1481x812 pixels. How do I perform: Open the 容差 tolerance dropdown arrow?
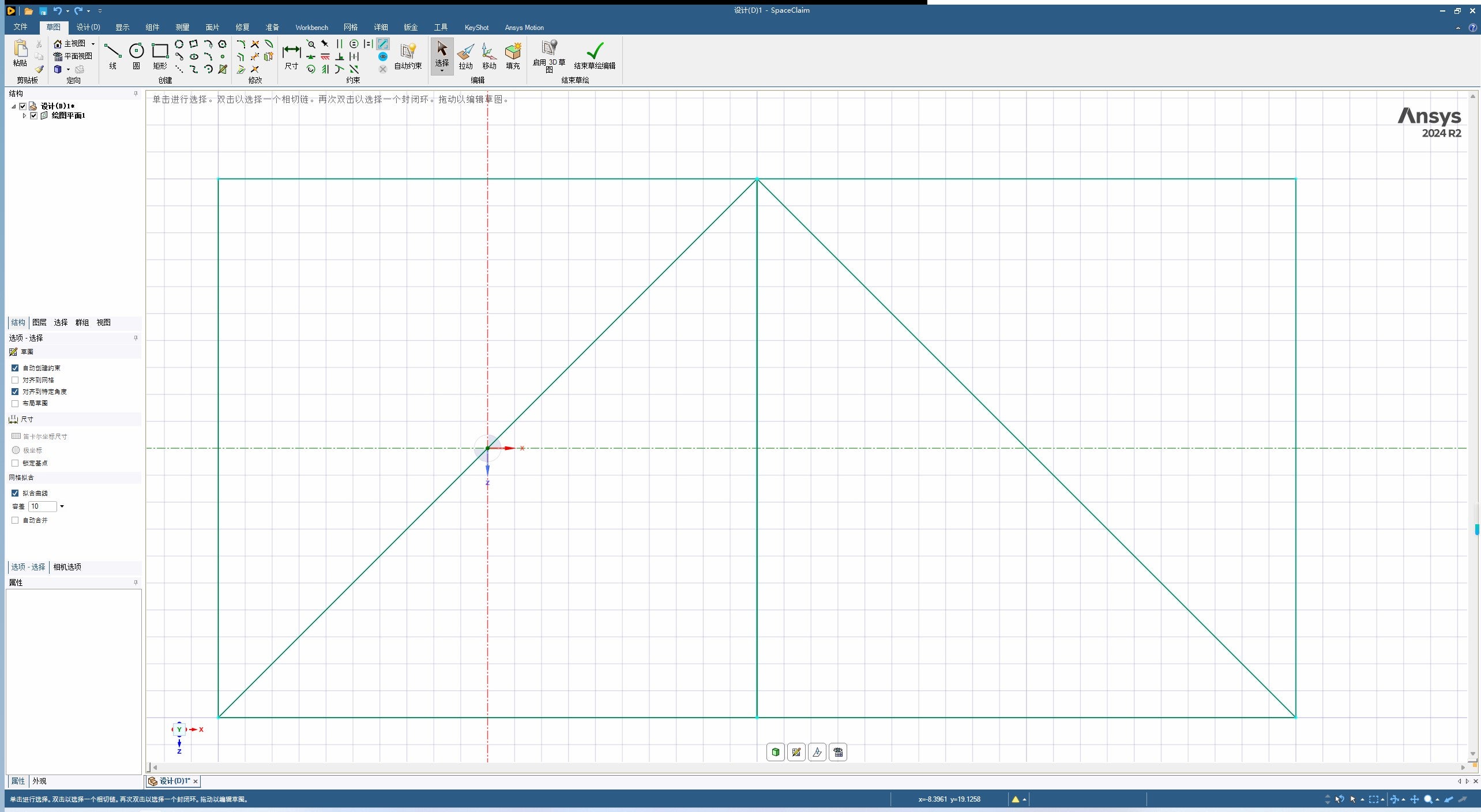click(x=62, y=506)
